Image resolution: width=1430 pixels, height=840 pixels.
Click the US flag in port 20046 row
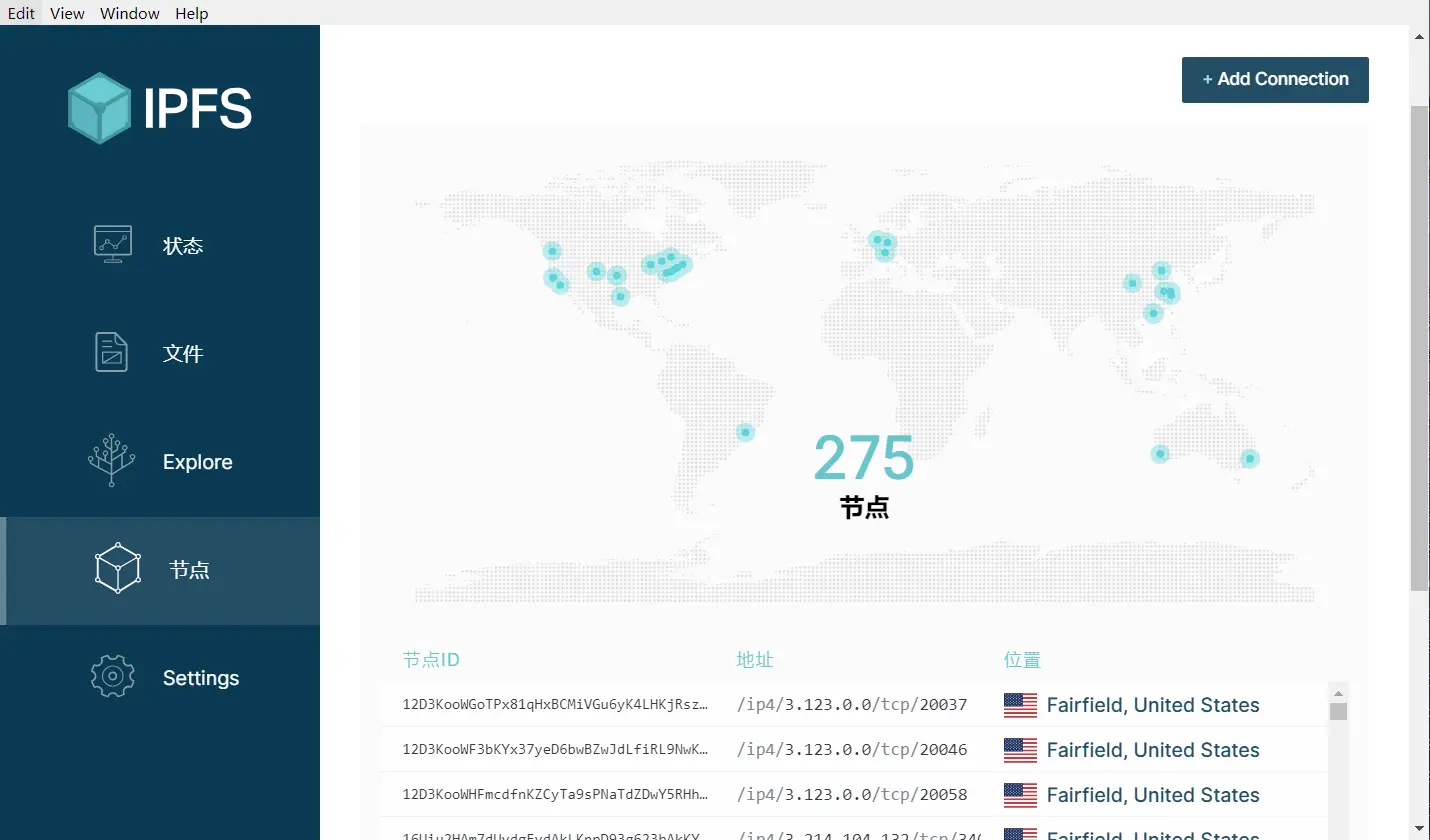[x=1020, y=750]
